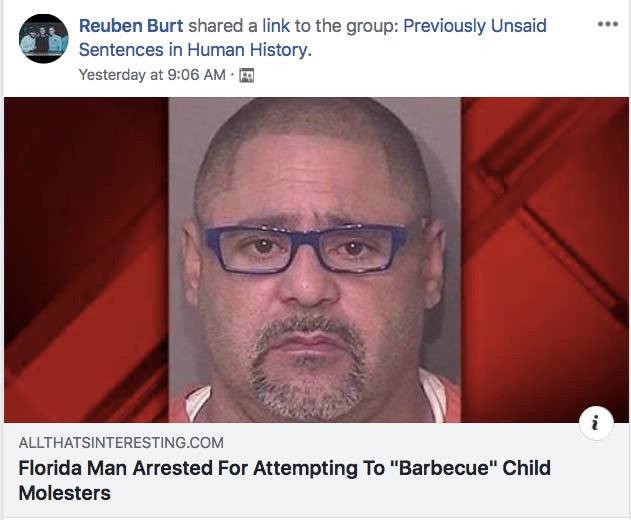The width and height of the screenshot is (631, 520).
Task: Click 'Sentences in Human History.' group text
Action: click(x=196, y=50)
